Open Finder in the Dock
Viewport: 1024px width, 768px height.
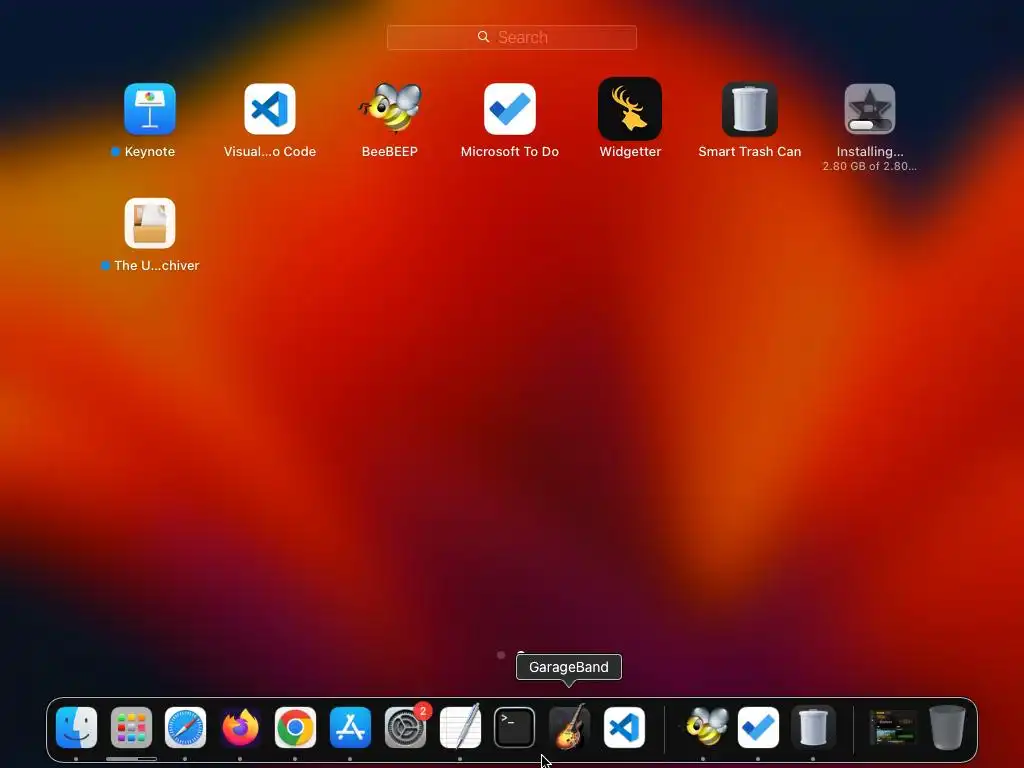click(x=76, y=728)
